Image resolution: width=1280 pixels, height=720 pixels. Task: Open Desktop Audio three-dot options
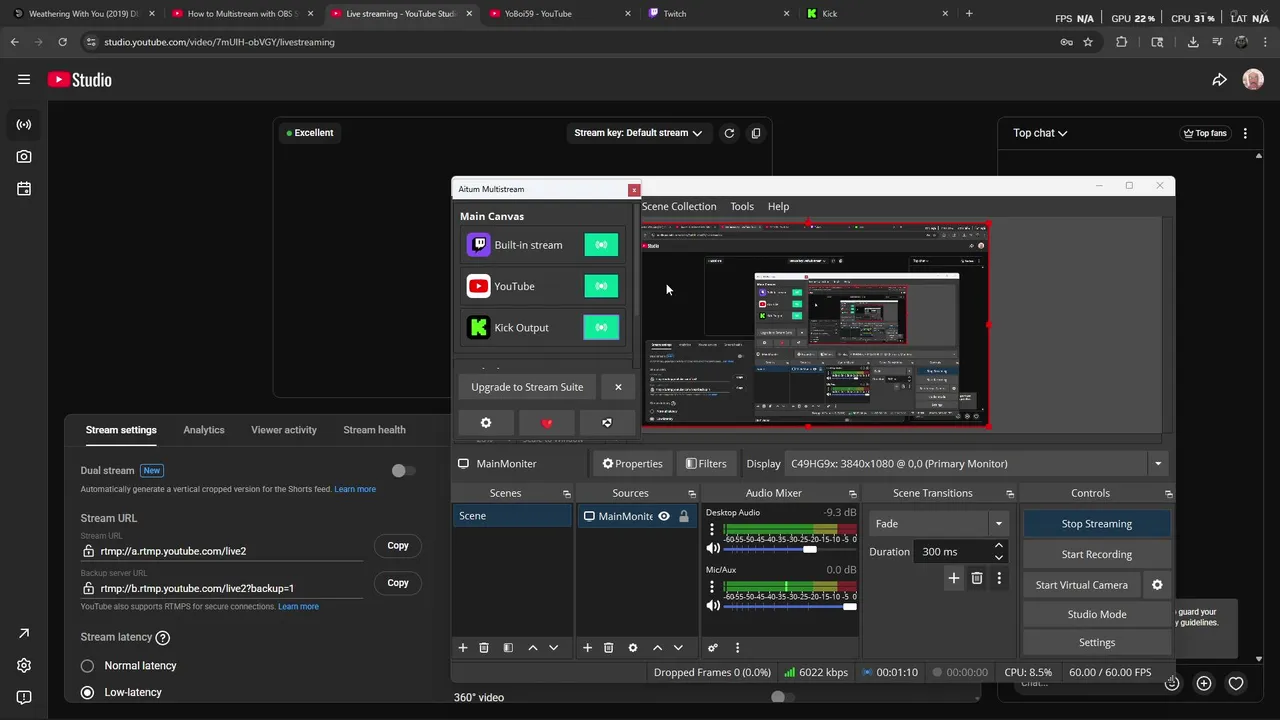click(712, 530)
